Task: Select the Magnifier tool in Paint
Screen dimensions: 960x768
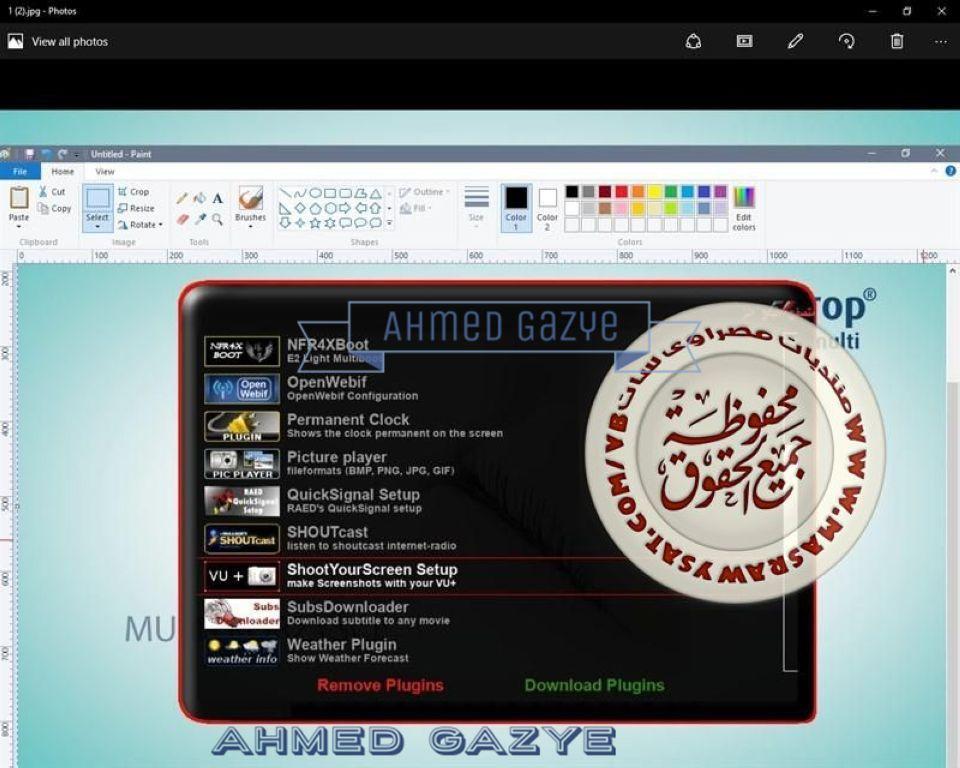Action: coord(217,219)
